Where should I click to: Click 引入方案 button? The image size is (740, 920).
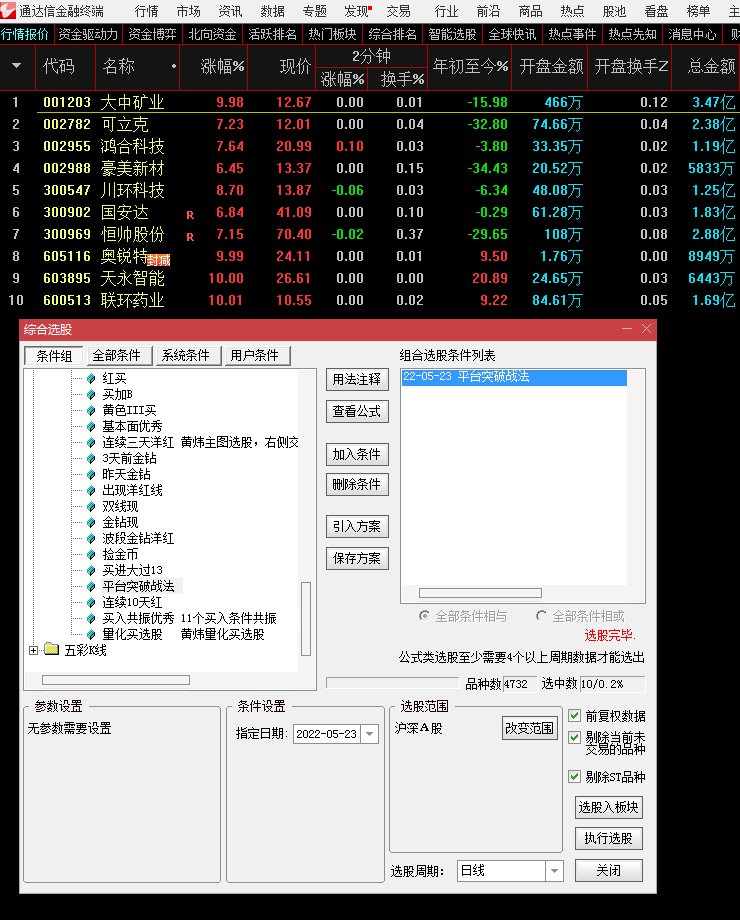357,526
